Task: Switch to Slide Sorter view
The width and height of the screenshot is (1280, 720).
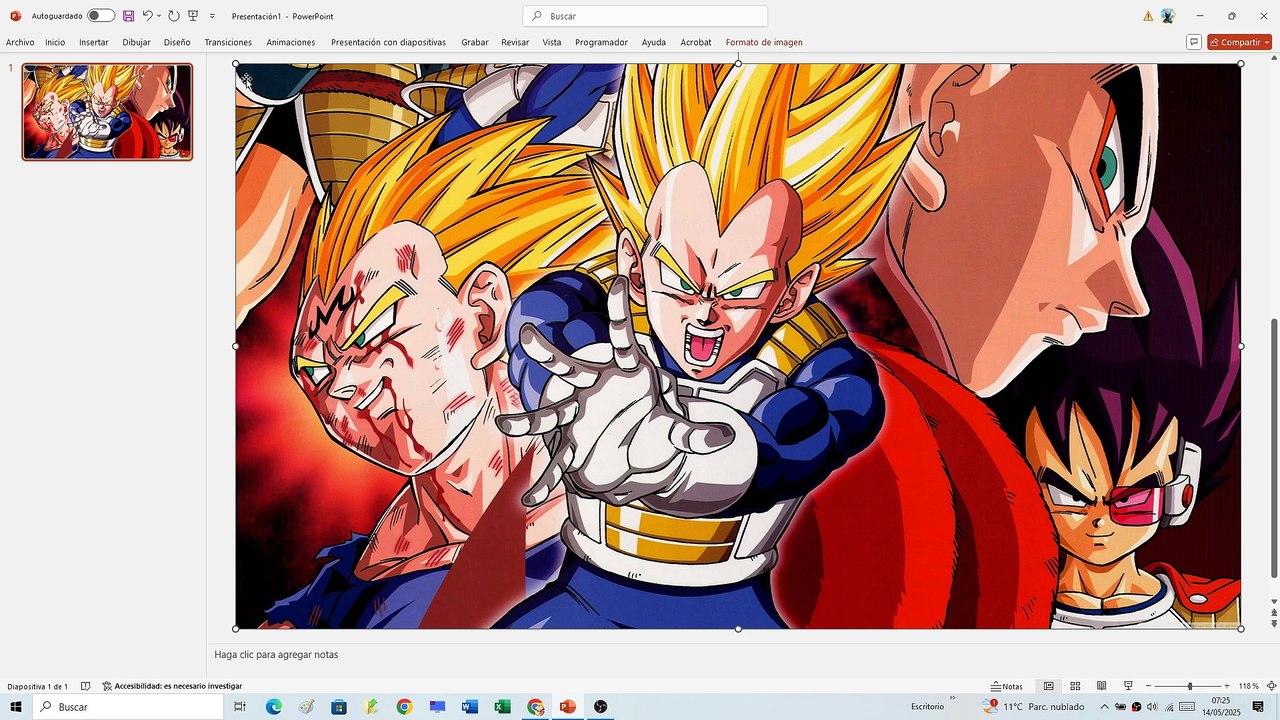Action: (1075, 686)
